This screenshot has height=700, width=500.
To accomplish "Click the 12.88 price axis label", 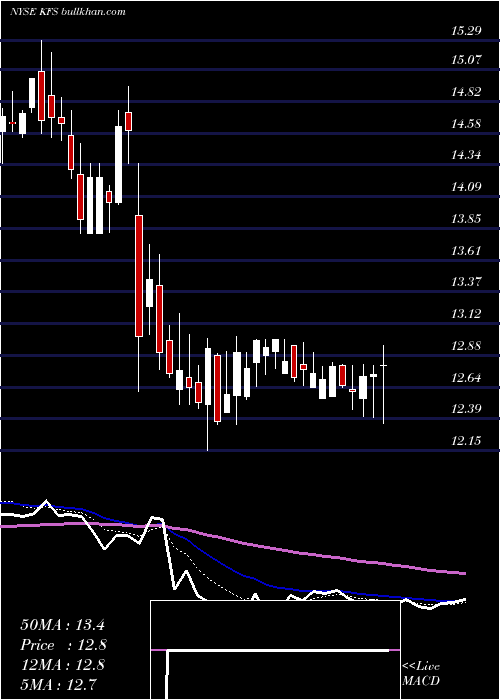I will pos(467,346).
